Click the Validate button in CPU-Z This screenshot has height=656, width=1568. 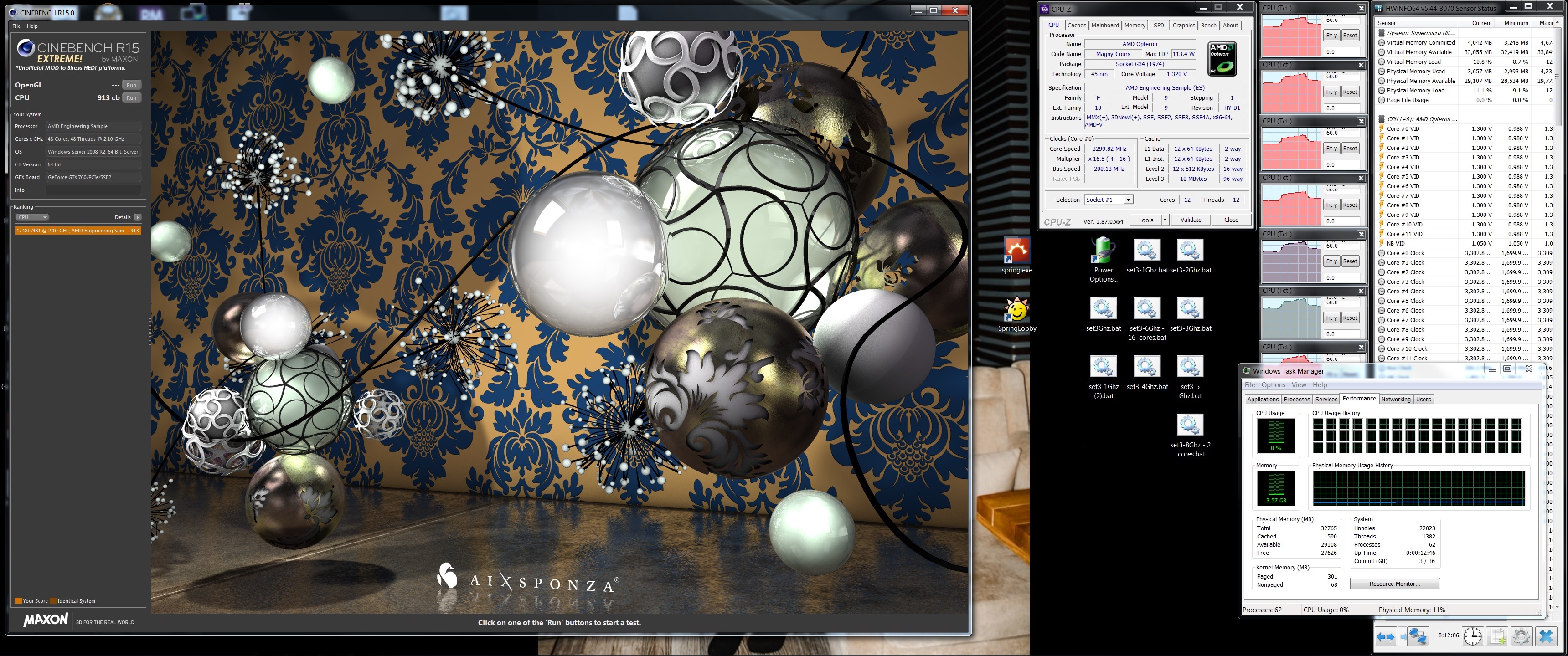[x=1191, y=220]
